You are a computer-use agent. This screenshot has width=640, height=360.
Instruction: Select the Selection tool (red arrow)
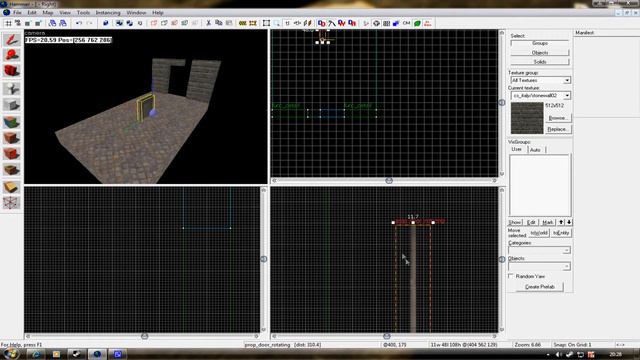tap(11, 40)
